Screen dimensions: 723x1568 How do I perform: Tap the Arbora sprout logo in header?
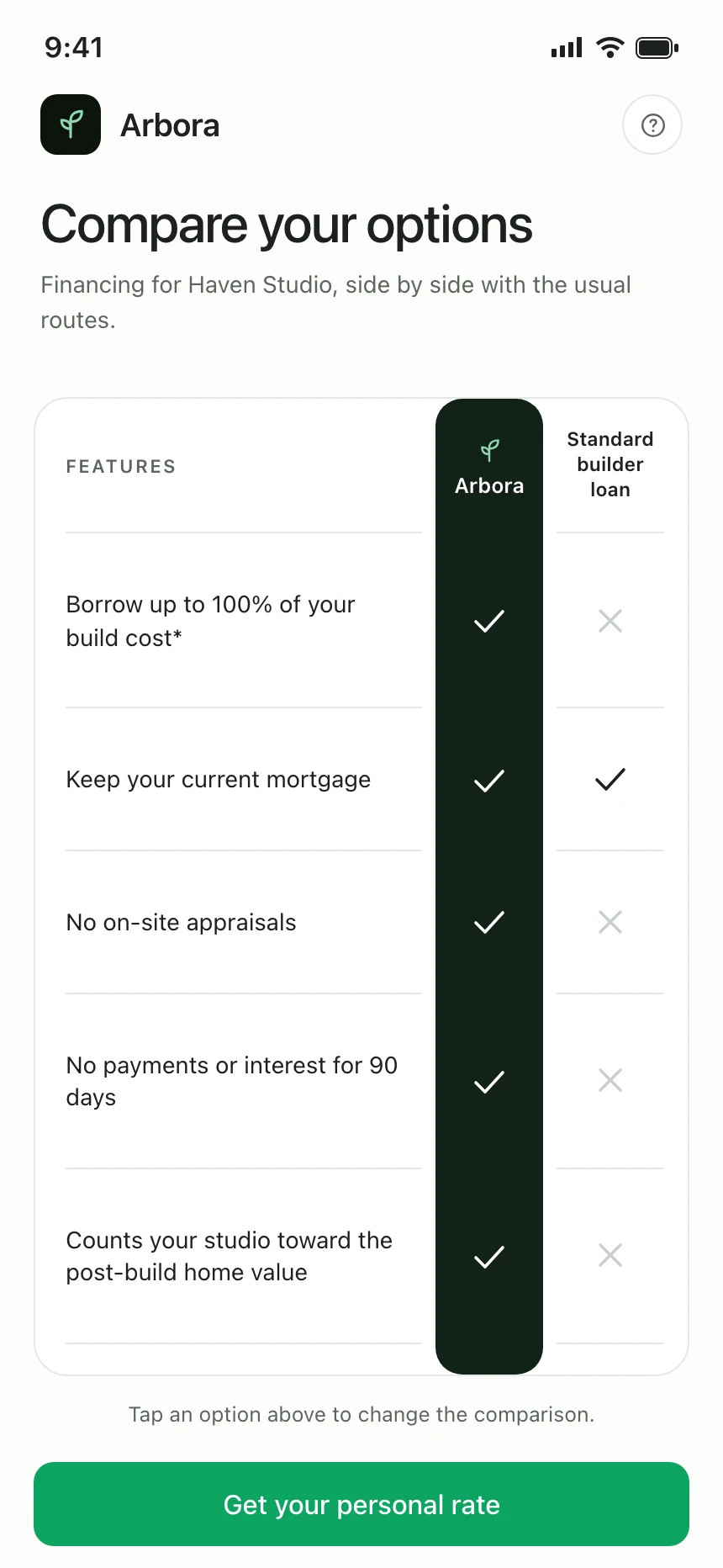click(x=71, y=124)
